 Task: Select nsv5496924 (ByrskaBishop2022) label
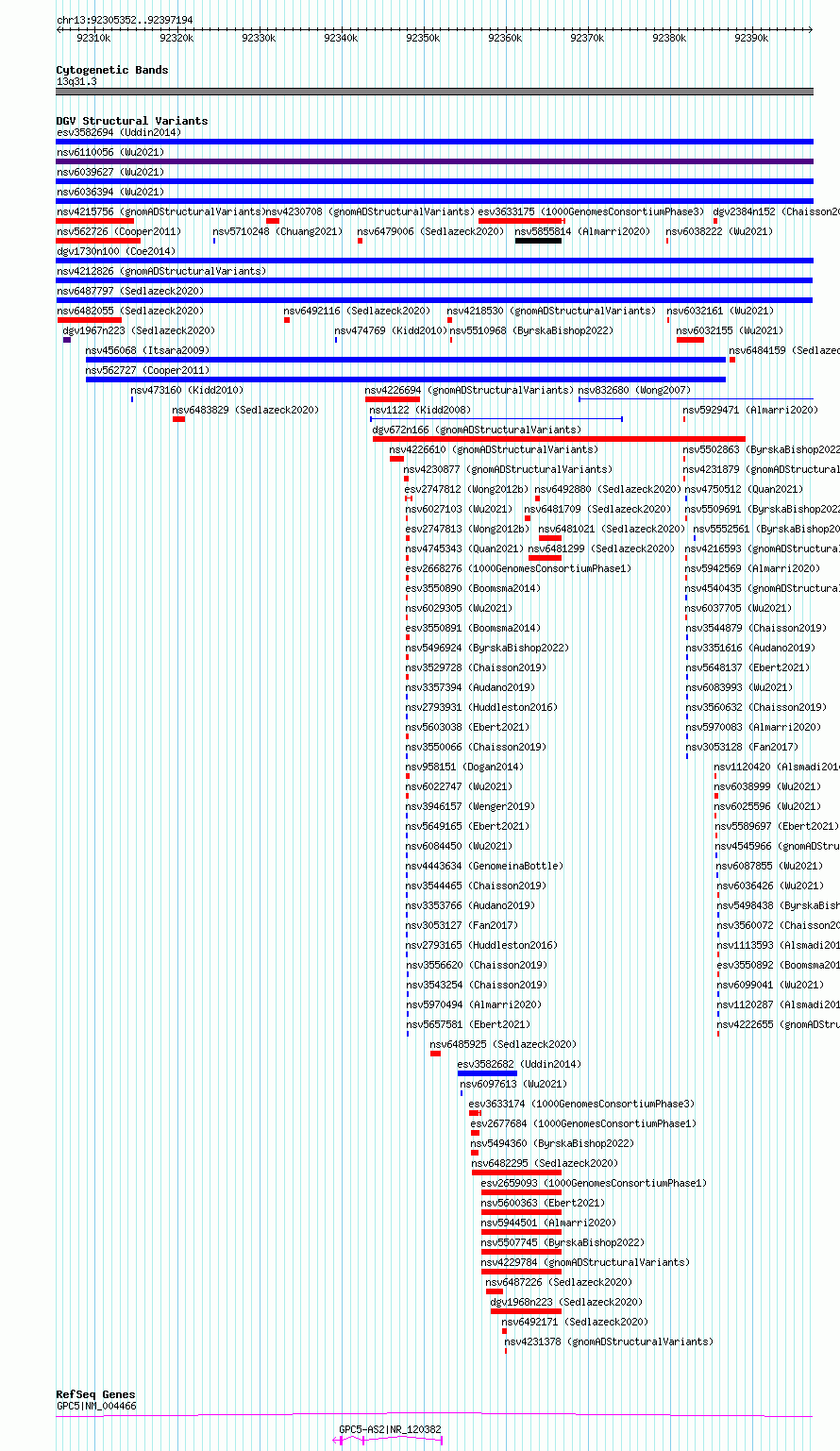[x=487, y=648]
